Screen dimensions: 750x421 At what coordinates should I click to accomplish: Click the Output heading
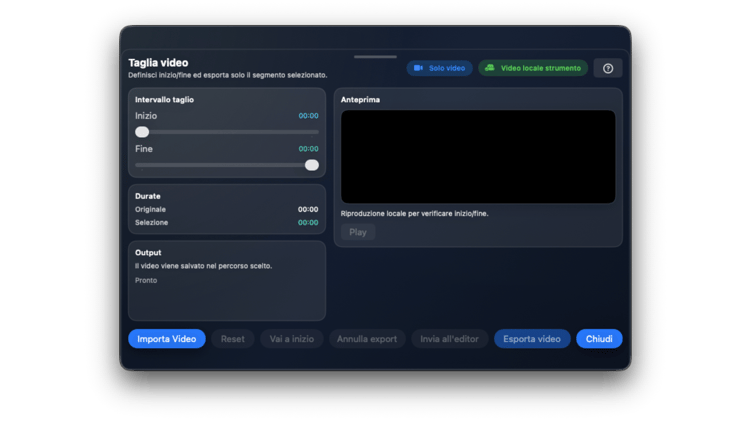click(148, 253)
